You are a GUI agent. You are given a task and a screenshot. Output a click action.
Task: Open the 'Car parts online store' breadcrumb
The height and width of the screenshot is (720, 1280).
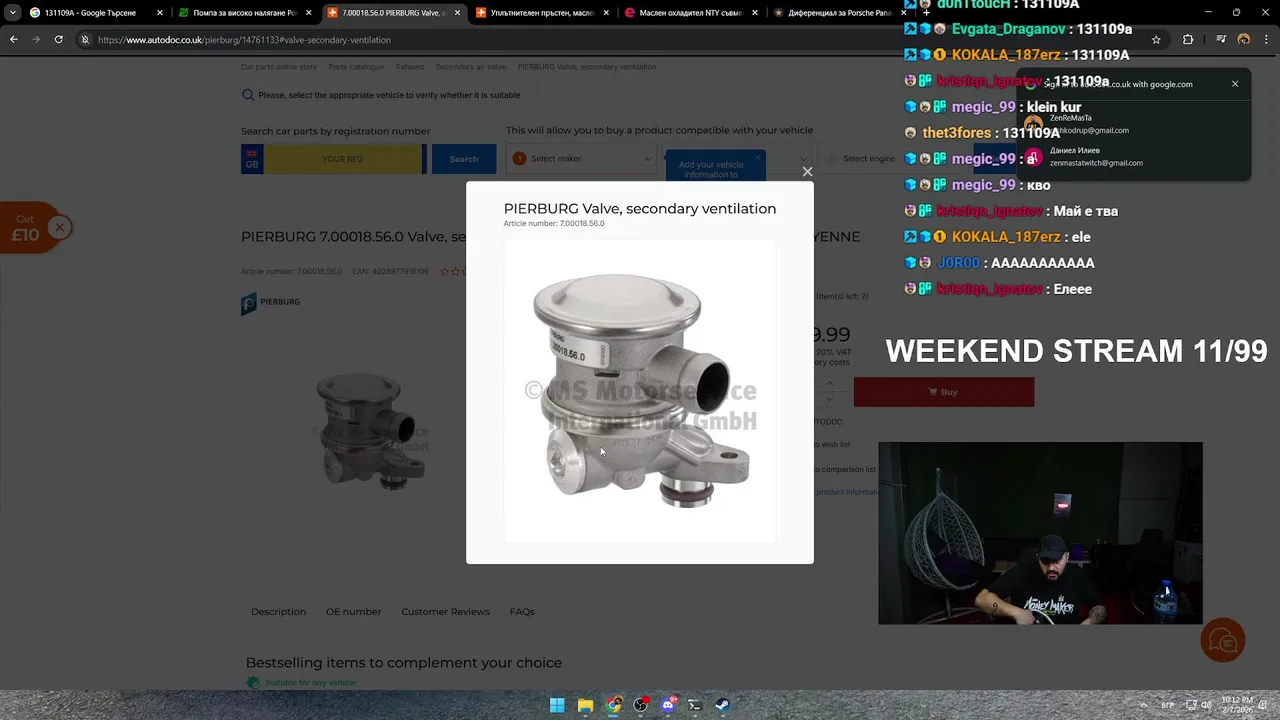[279, 67]
